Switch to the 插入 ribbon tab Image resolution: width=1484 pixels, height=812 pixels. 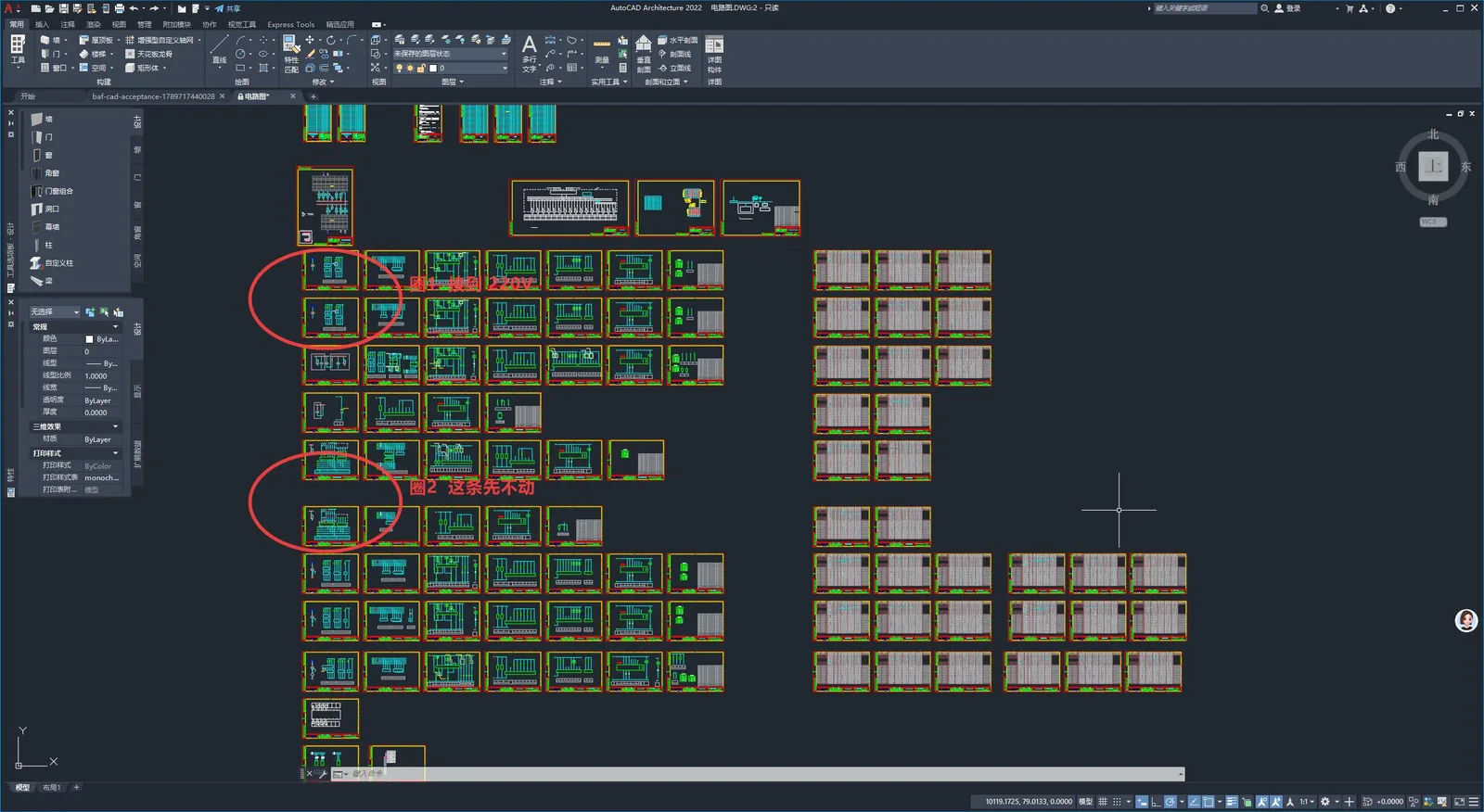42,25
